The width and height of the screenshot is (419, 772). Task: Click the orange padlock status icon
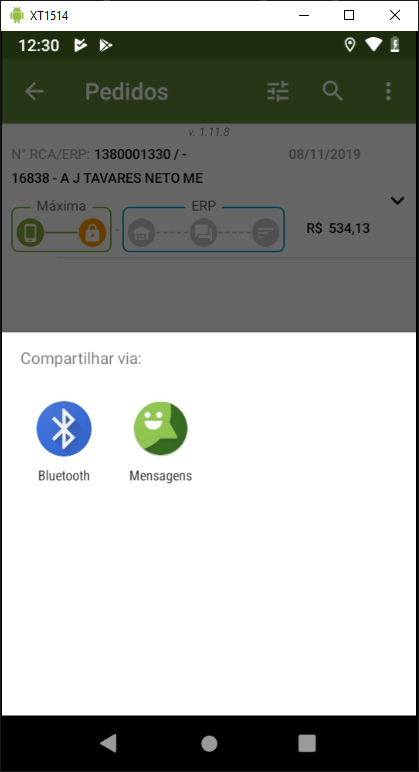click(x=93, y=232)
